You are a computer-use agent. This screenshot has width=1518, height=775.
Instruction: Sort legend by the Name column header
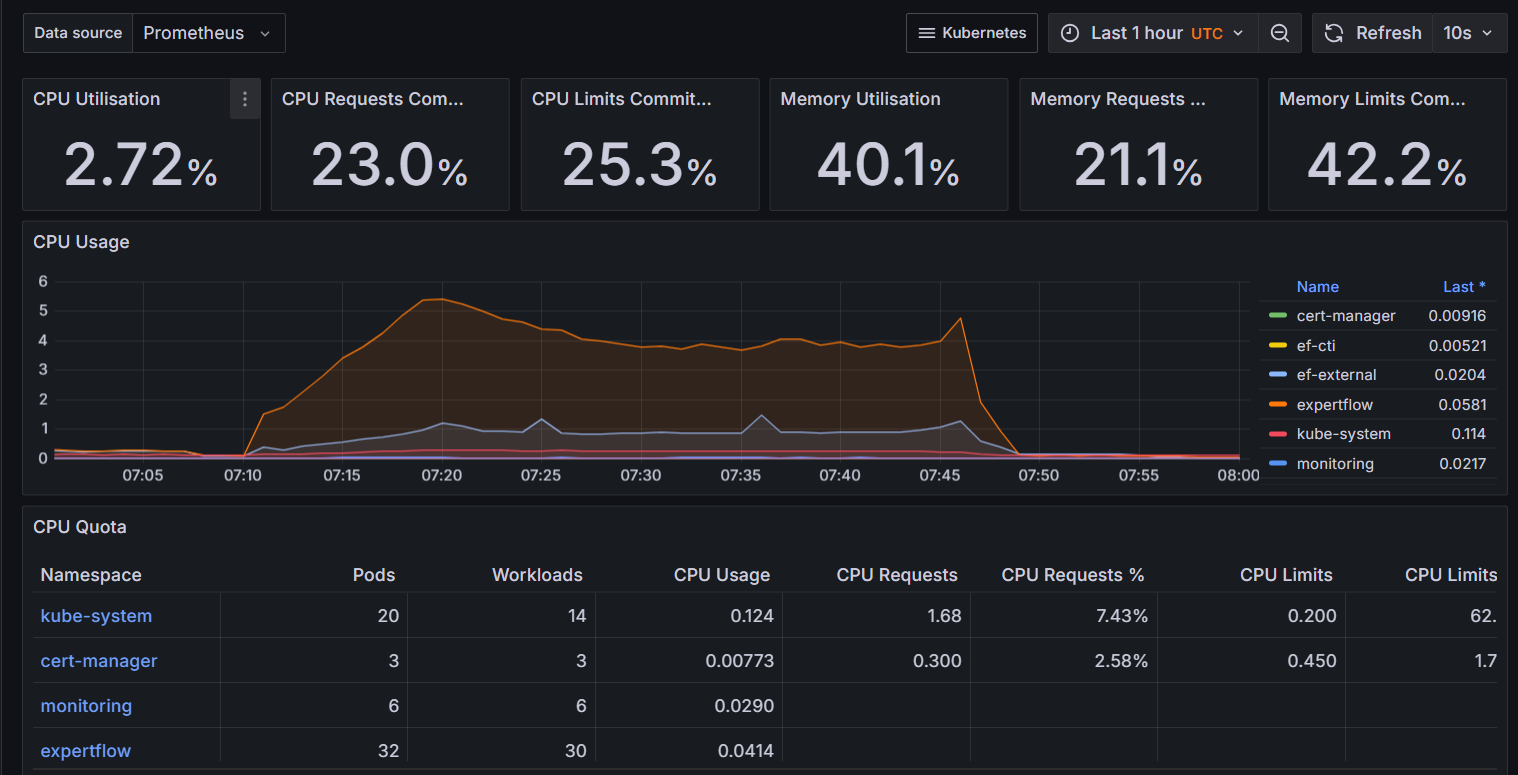coord(1317,287)
